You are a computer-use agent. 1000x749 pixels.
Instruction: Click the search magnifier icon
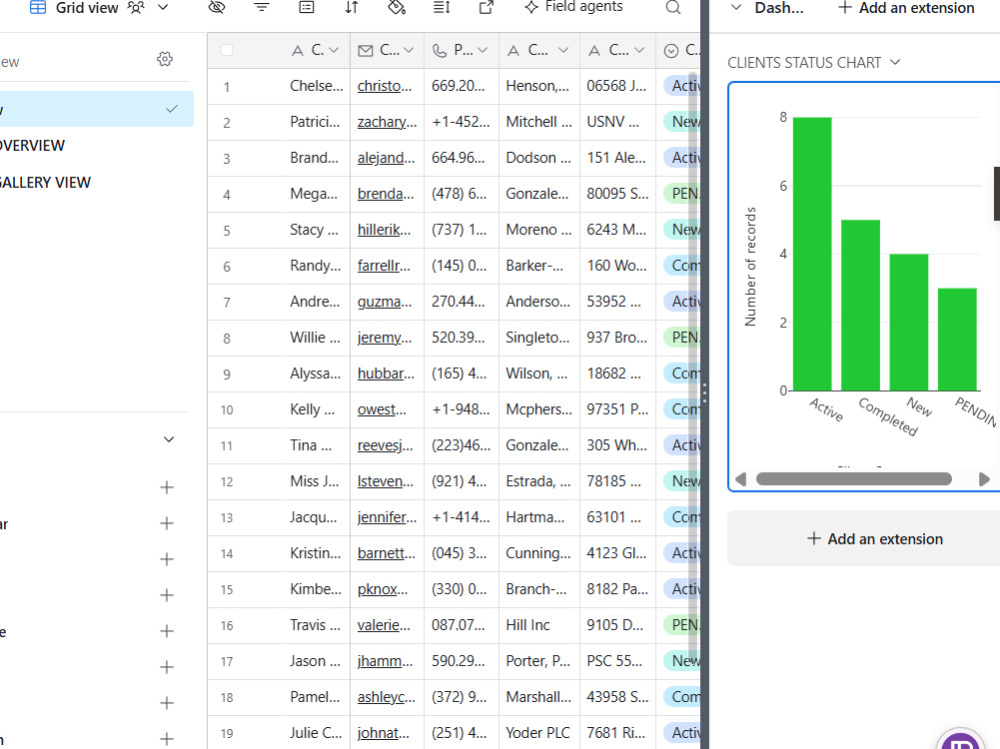pos(673,8)
